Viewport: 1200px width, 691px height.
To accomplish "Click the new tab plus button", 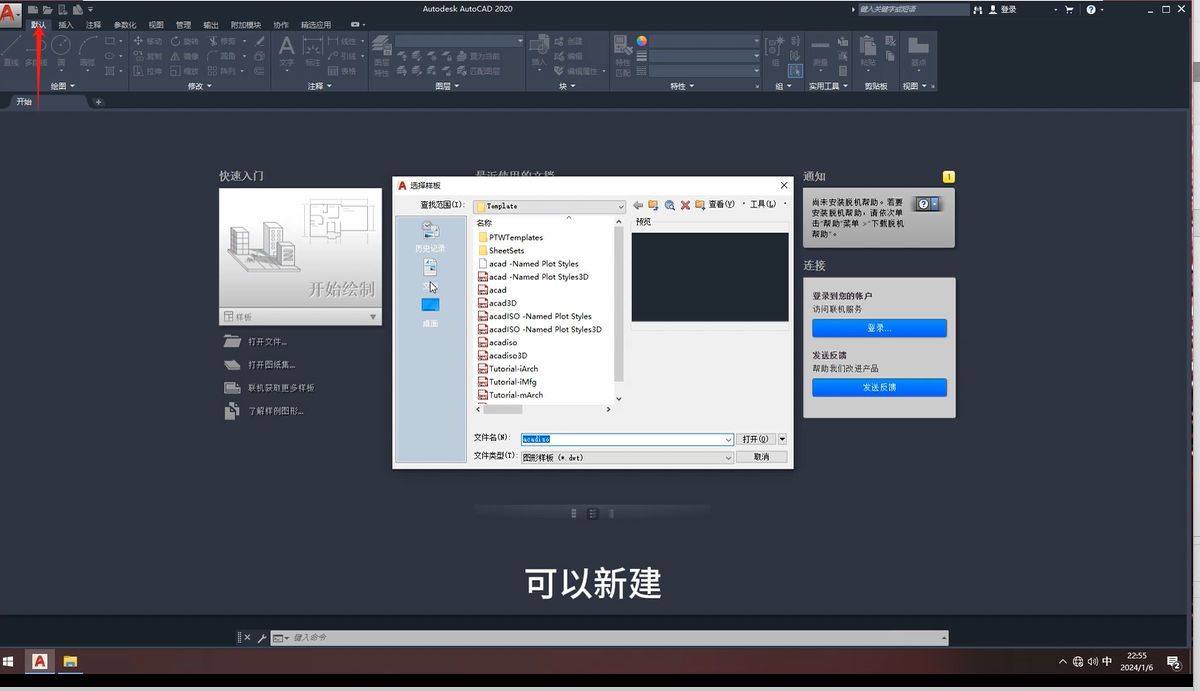I will tap(98, 102).
